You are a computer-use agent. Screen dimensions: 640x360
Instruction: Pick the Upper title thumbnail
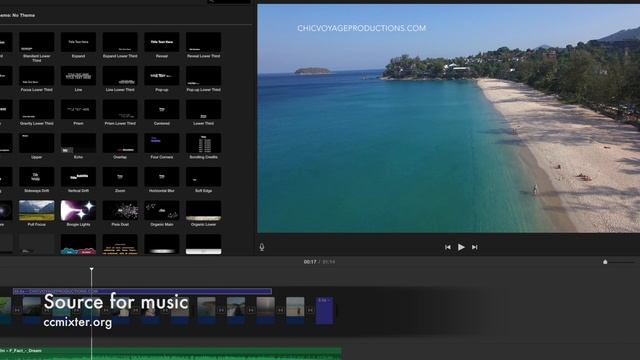(36, 143)
